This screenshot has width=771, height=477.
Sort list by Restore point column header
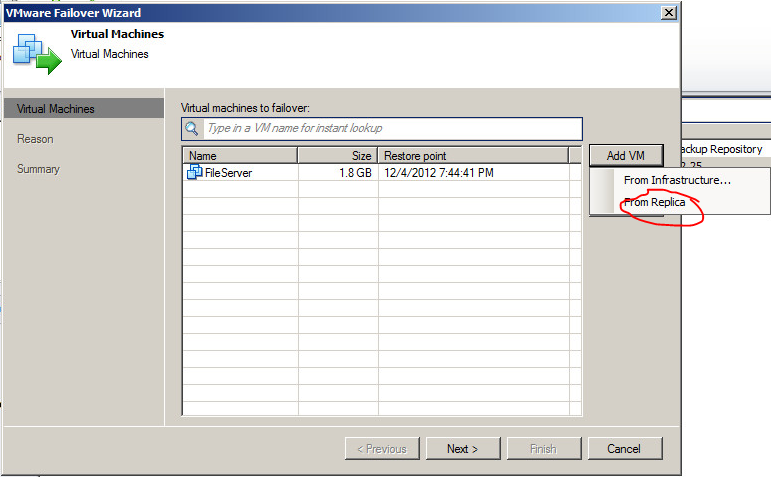[x=473, y=155]
